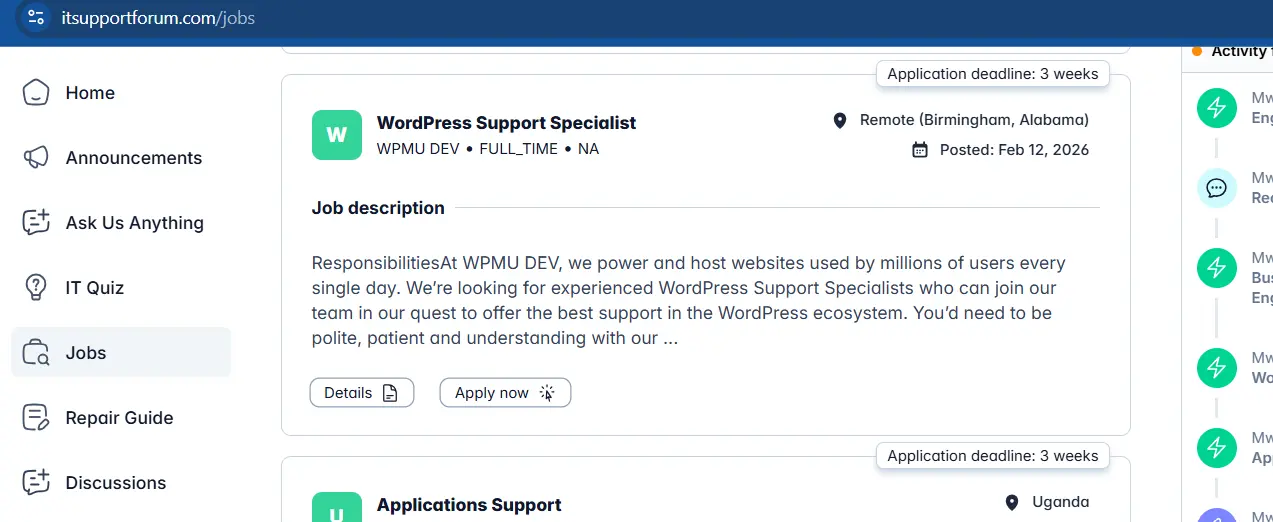Open the WordPress Support Specialist job title

(506, 123)
